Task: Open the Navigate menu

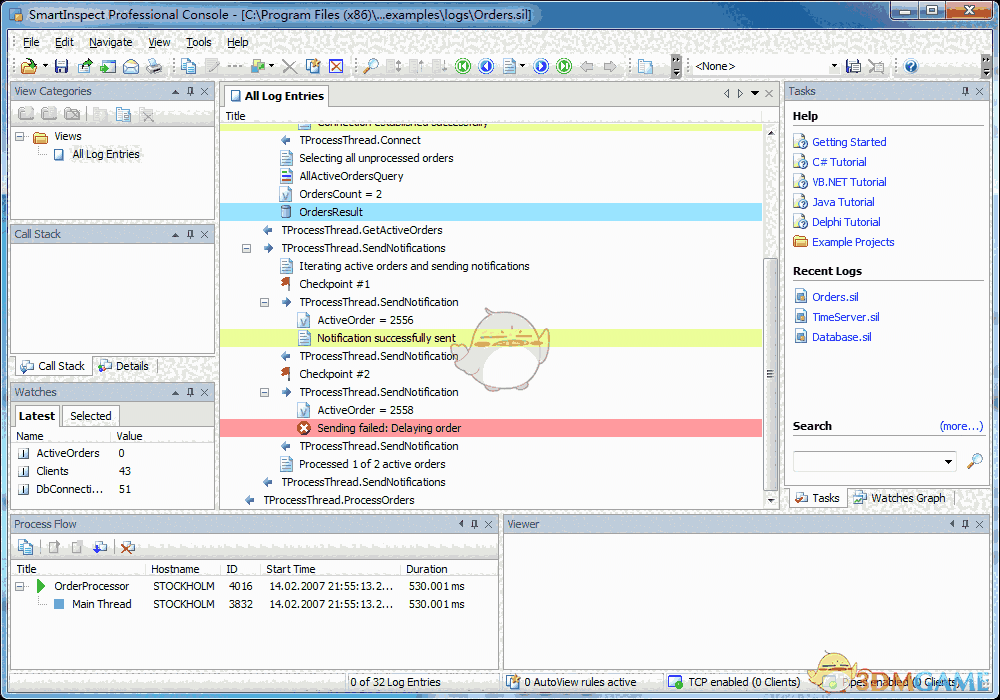Action: (x=110, y=42)
